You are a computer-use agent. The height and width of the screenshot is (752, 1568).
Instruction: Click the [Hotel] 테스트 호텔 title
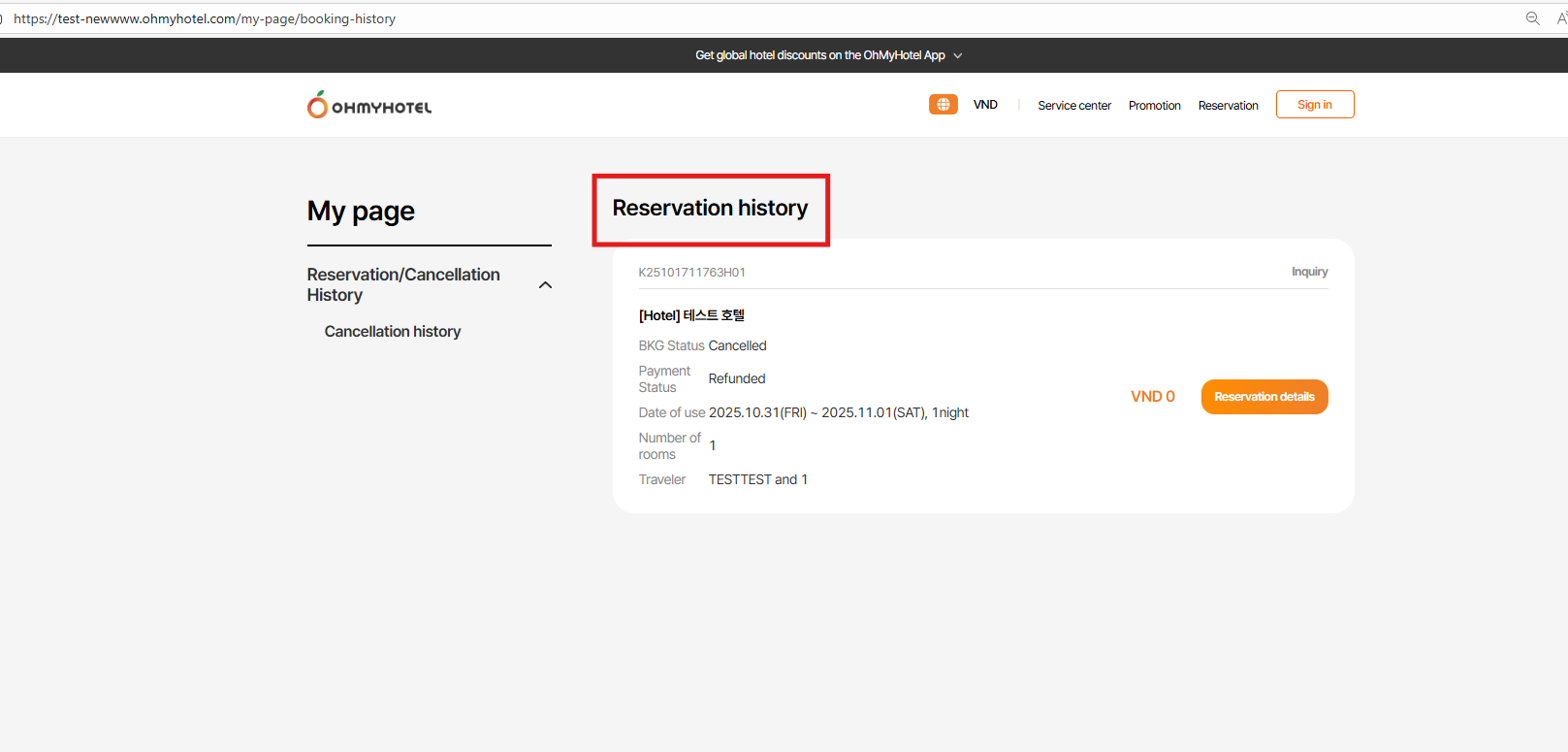coord(691,315)
